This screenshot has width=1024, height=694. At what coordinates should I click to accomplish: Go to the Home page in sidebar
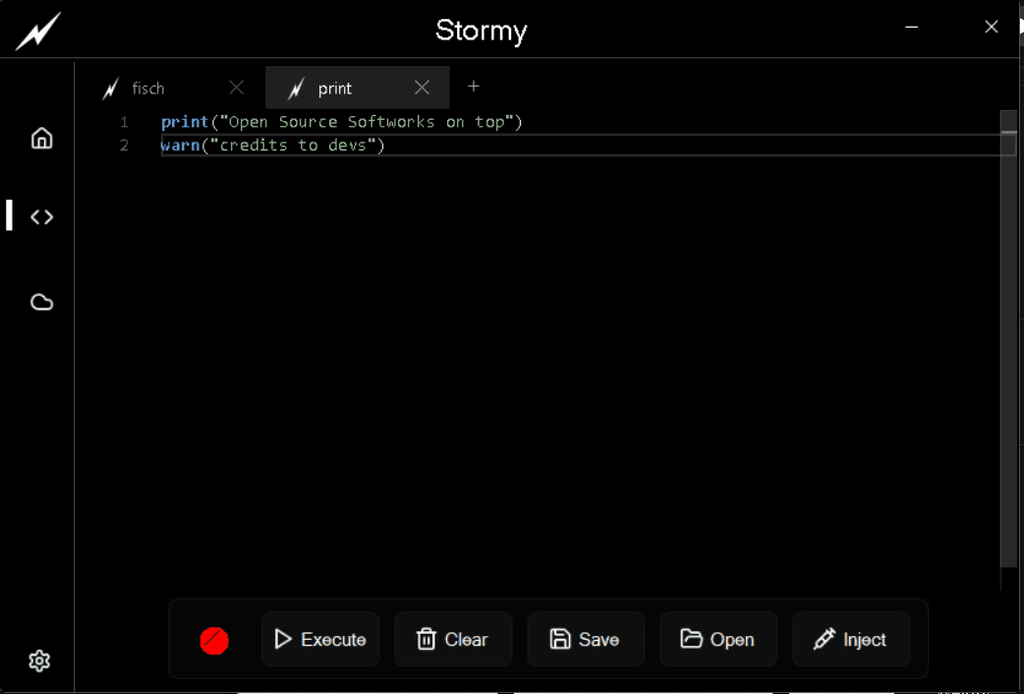(x=41, y=138)
